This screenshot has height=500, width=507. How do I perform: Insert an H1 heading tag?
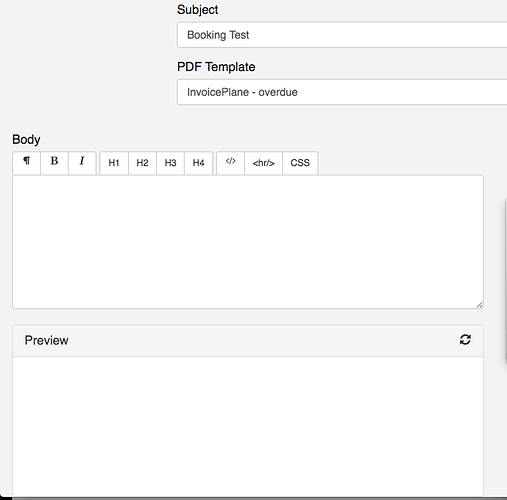point(114,163)
